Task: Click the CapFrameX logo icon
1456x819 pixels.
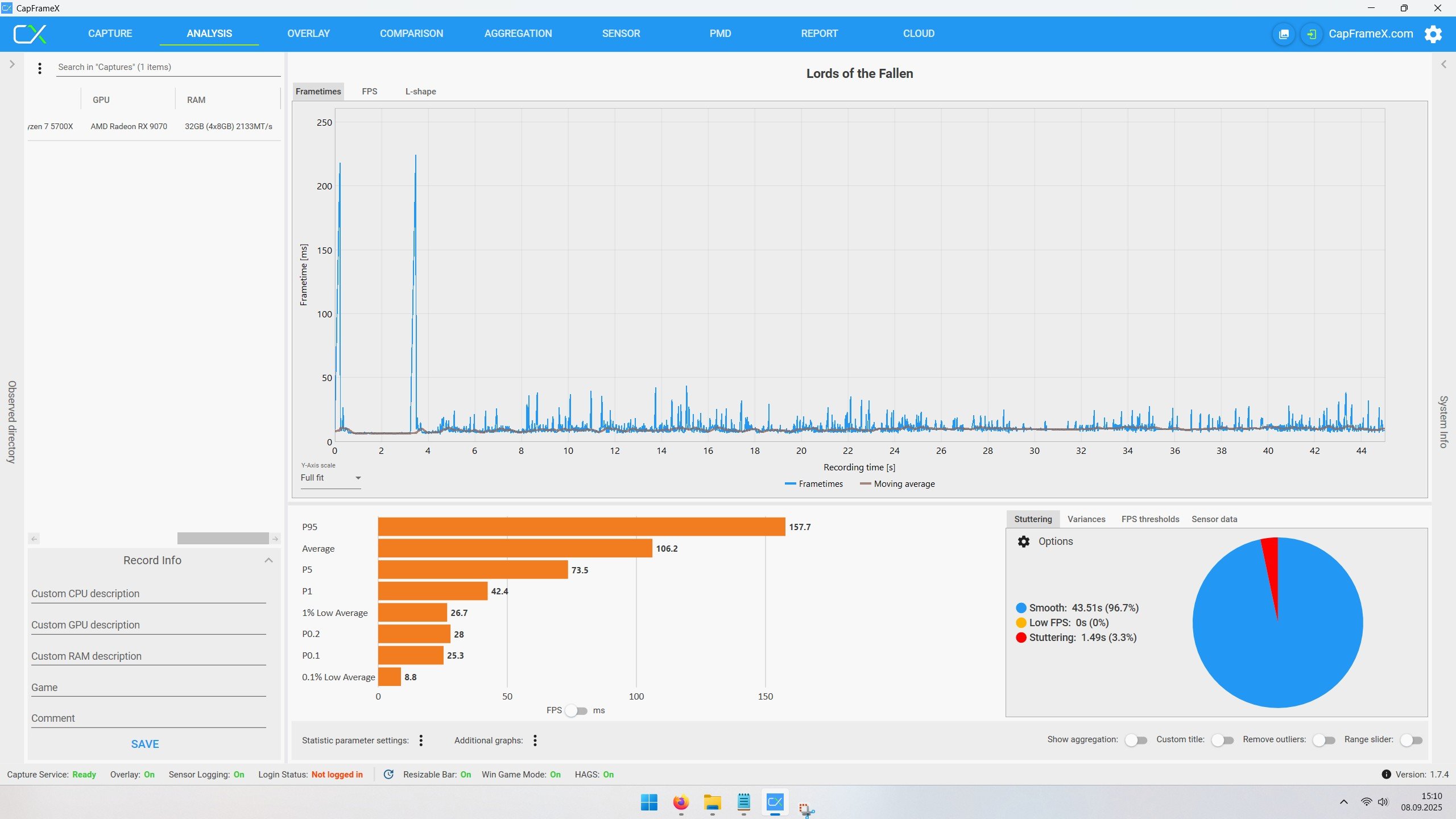Action: click(30, 34)
